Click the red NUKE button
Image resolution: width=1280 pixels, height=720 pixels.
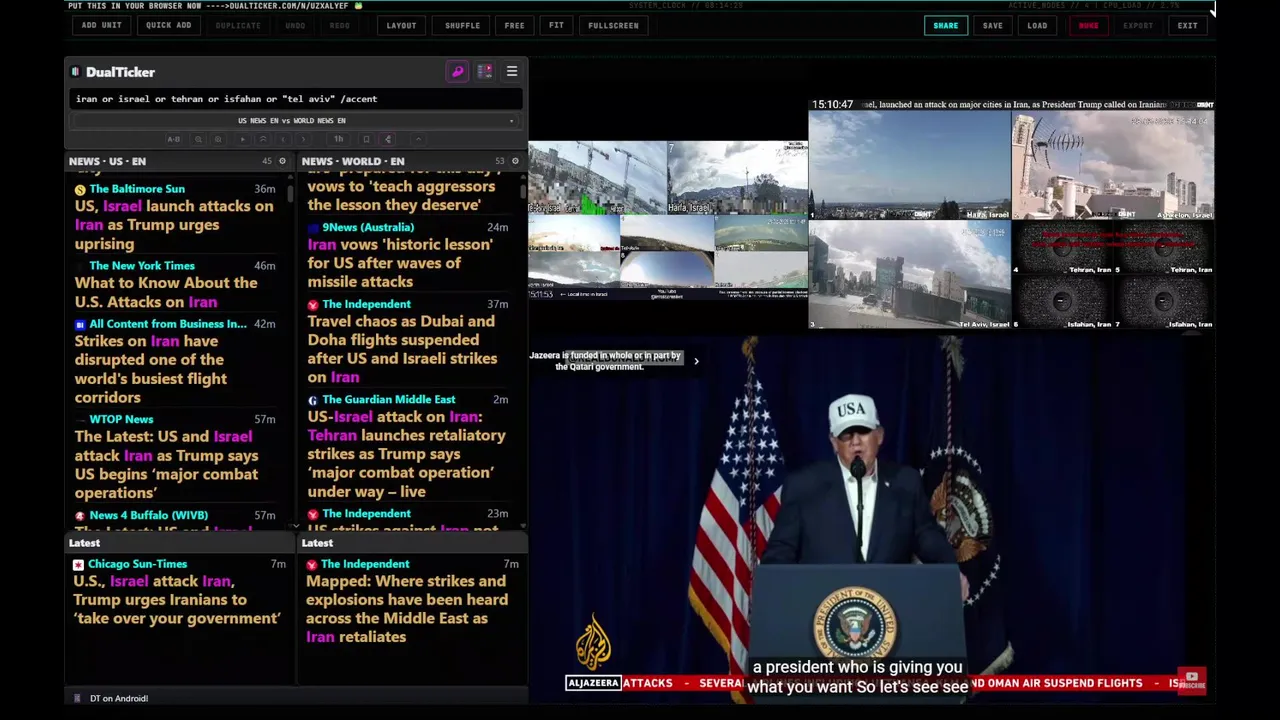(1088, 25)
